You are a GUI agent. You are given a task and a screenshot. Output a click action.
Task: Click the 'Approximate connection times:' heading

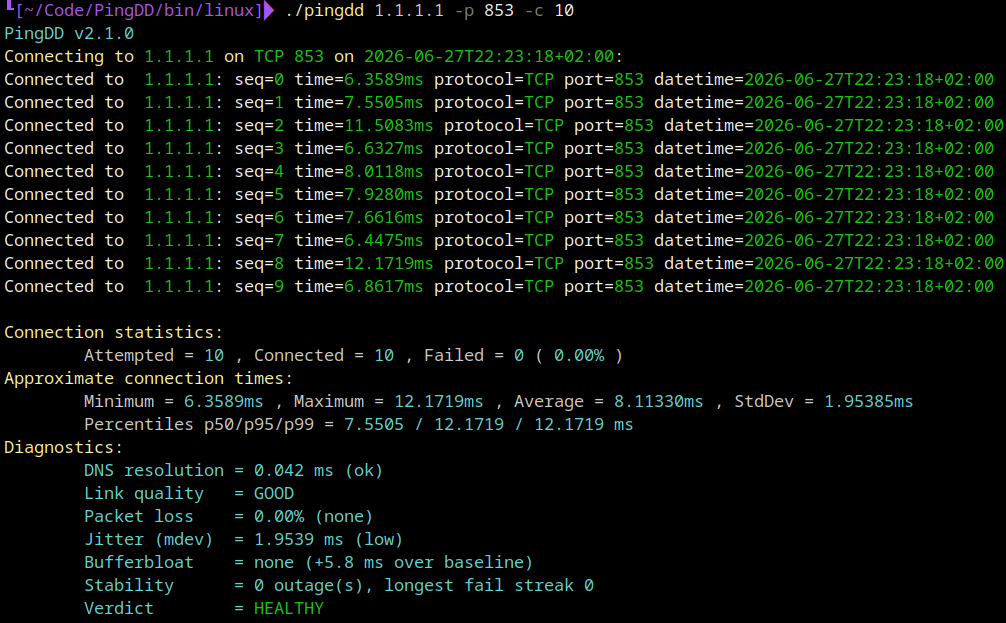148,379
